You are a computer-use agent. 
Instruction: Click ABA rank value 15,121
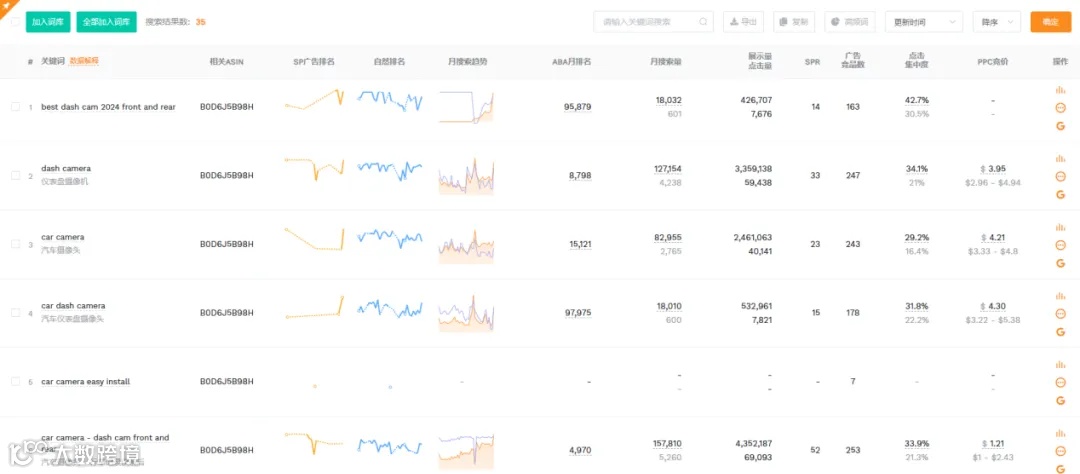tap(580, 244)
